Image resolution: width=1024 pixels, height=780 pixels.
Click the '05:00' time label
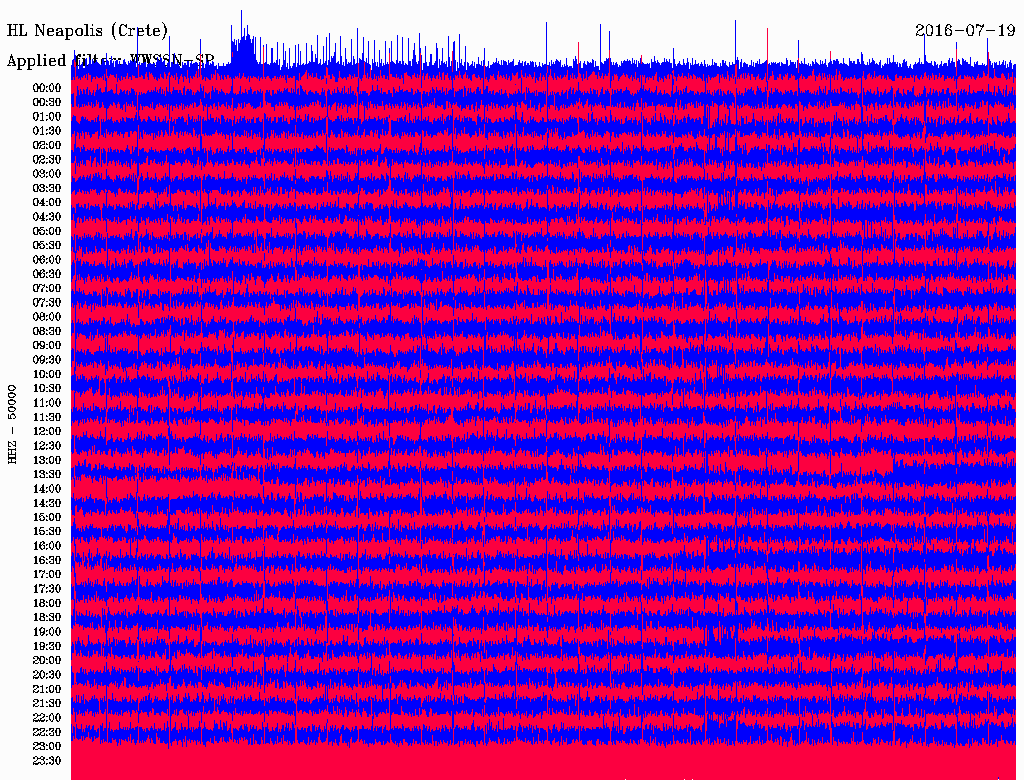point(47,231)
